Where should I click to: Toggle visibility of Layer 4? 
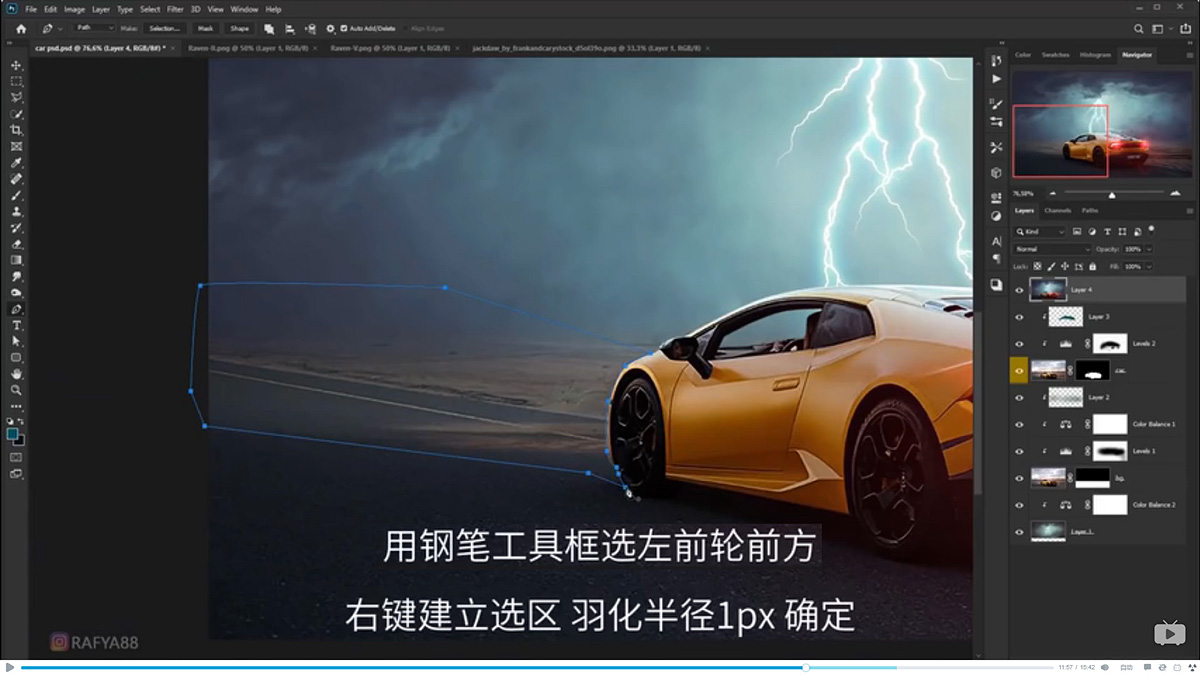click(x=1019, y=290)
